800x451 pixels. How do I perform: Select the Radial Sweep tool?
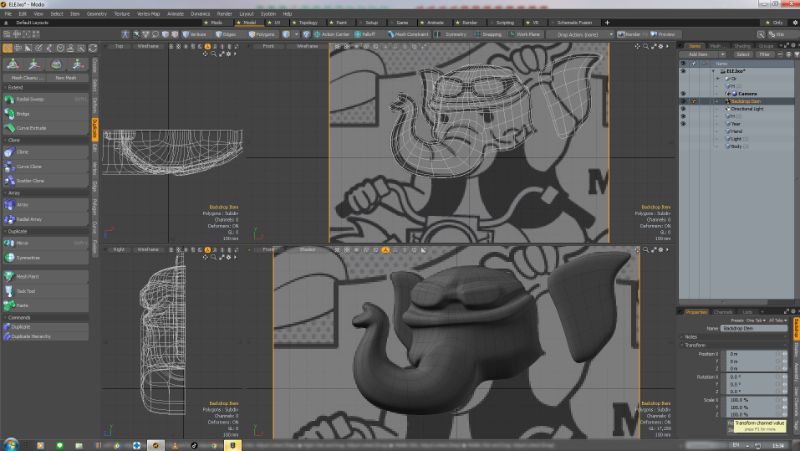pyautogui.click(x=45, y=99)
